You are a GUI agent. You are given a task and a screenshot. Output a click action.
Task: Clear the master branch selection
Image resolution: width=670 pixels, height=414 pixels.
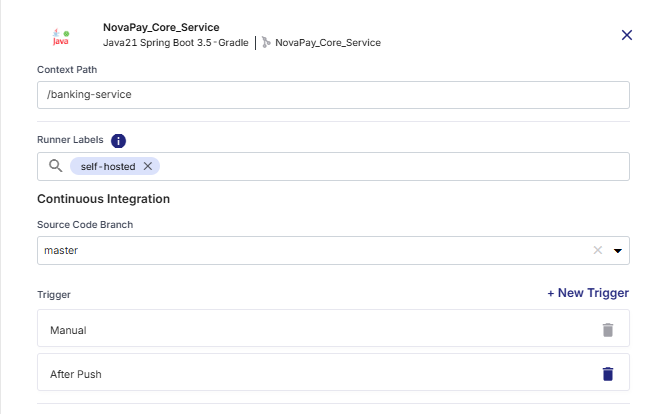[597, 250]
